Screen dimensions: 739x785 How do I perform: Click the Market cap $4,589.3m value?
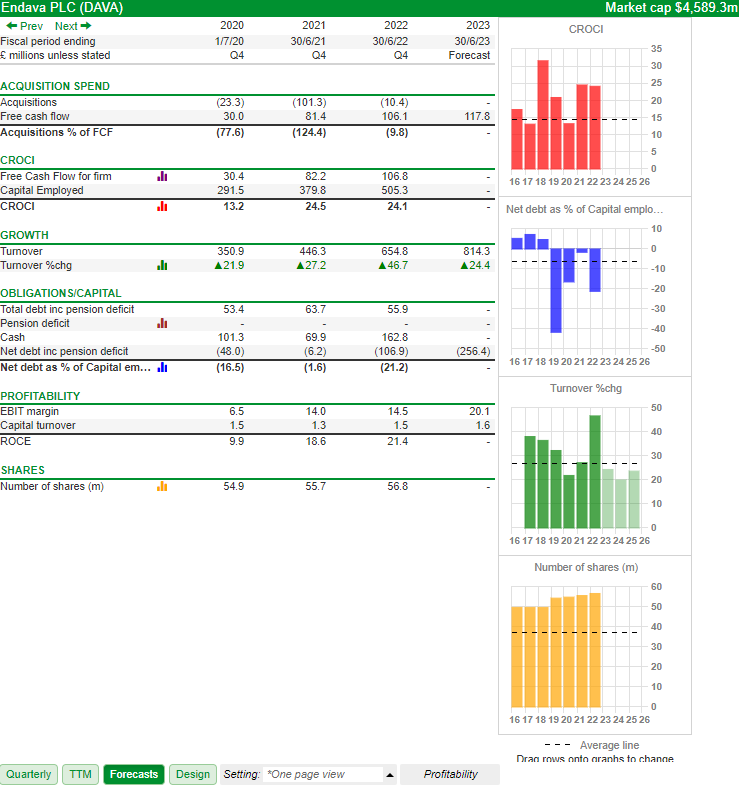(x=671, y=8)
